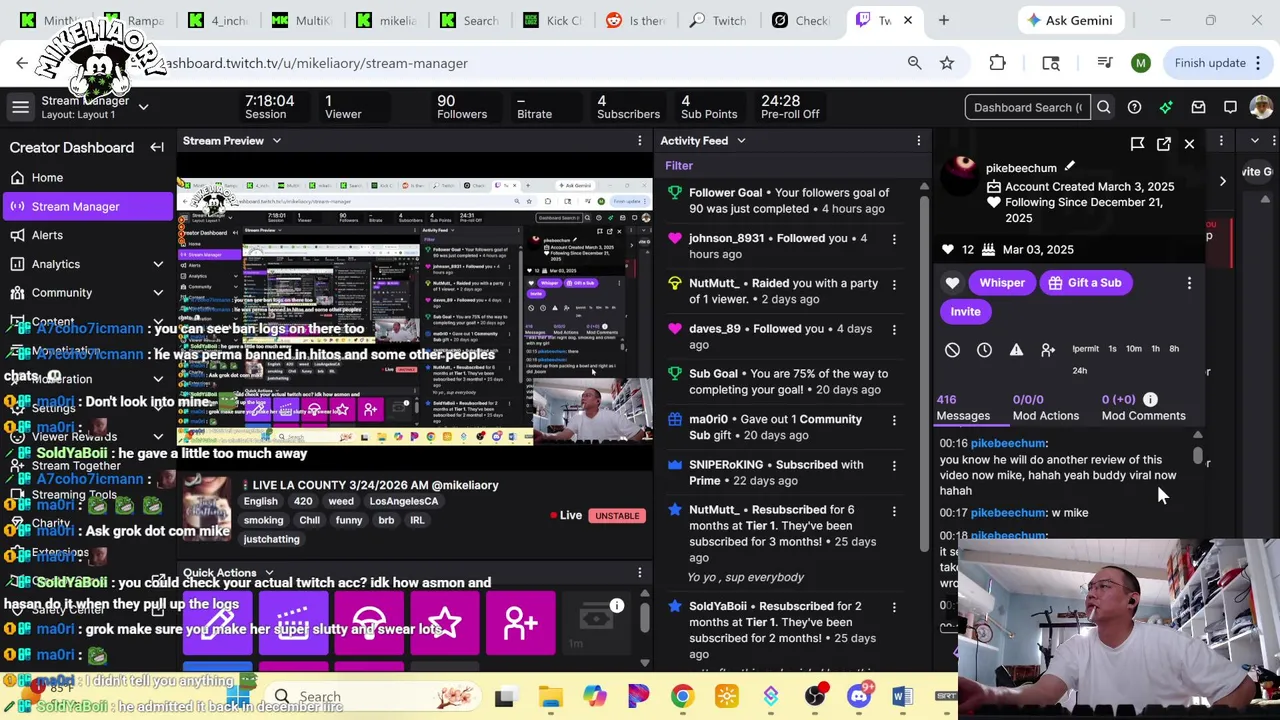Open options for SNIPERoKING subscribed entry
The width and height of the screenshot is (1280, 720).
[x=894, y=465]
